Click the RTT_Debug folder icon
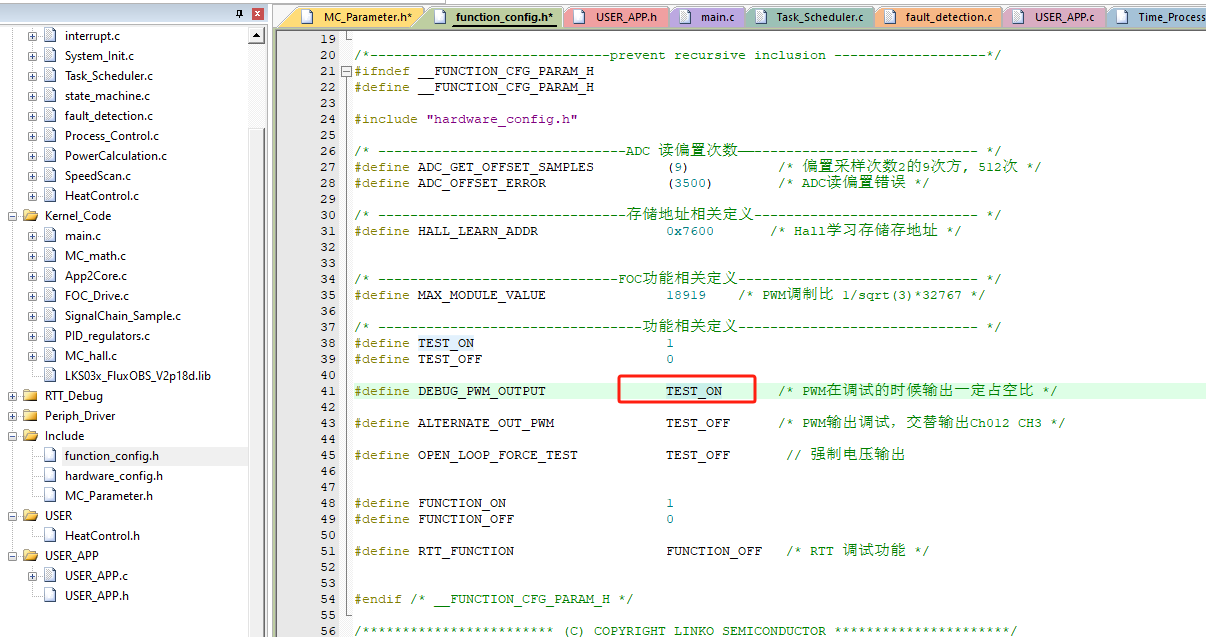Screen dimensions: 1206x637 (31, 396)
